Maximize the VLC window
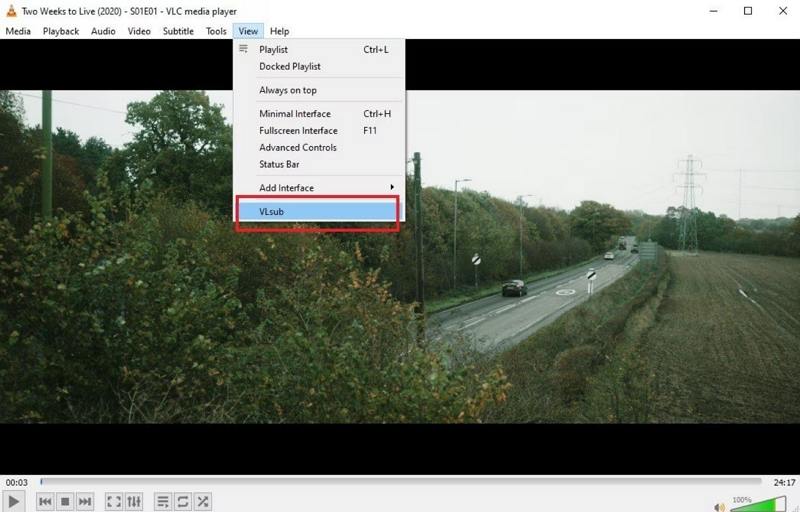The width and height of the screenshot is (800, 512). point(748,11)
